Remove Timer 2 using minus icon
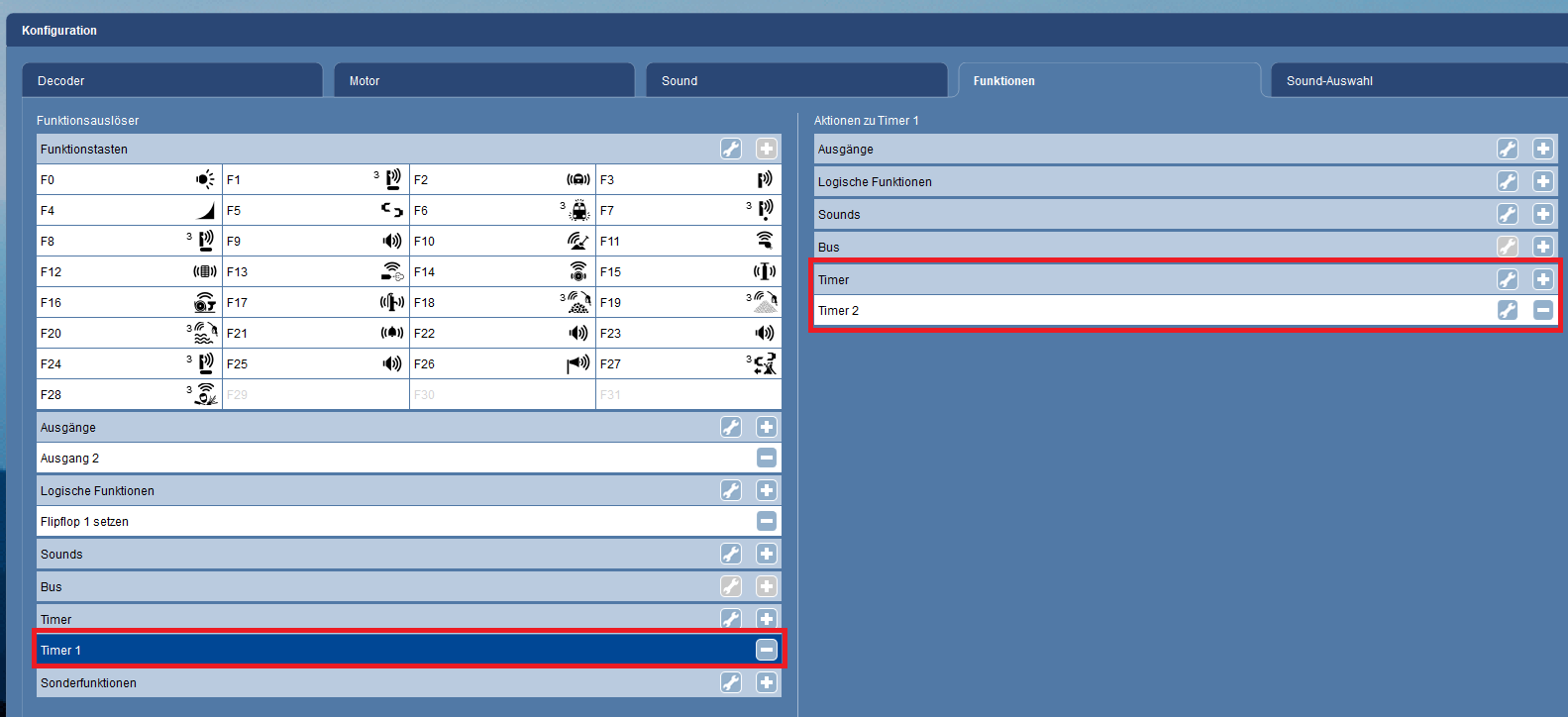 click(x=1543, y=310)
